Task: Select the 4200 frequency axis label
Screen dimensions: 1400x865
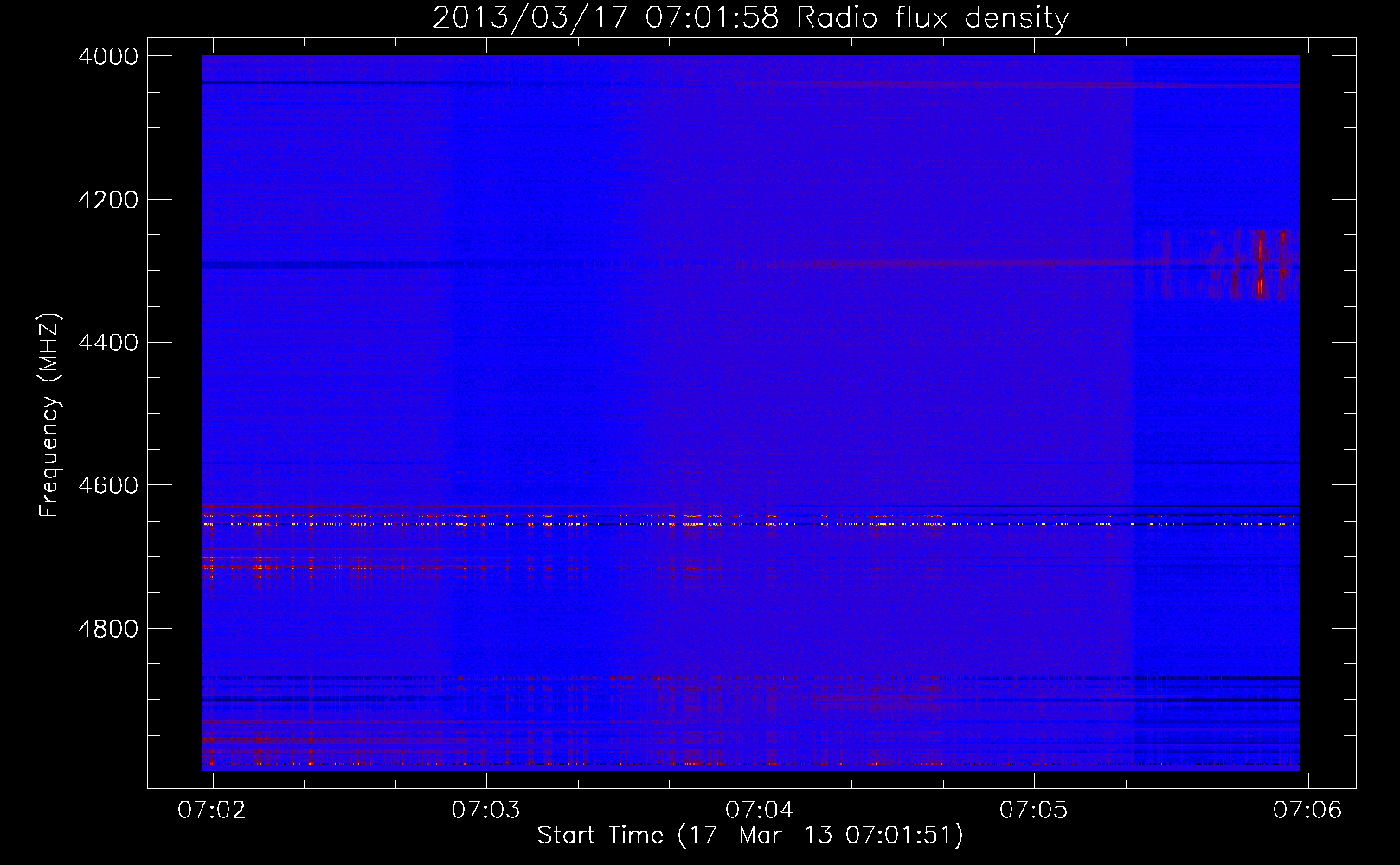Action: pyautogui.click(x=108, y=200)
